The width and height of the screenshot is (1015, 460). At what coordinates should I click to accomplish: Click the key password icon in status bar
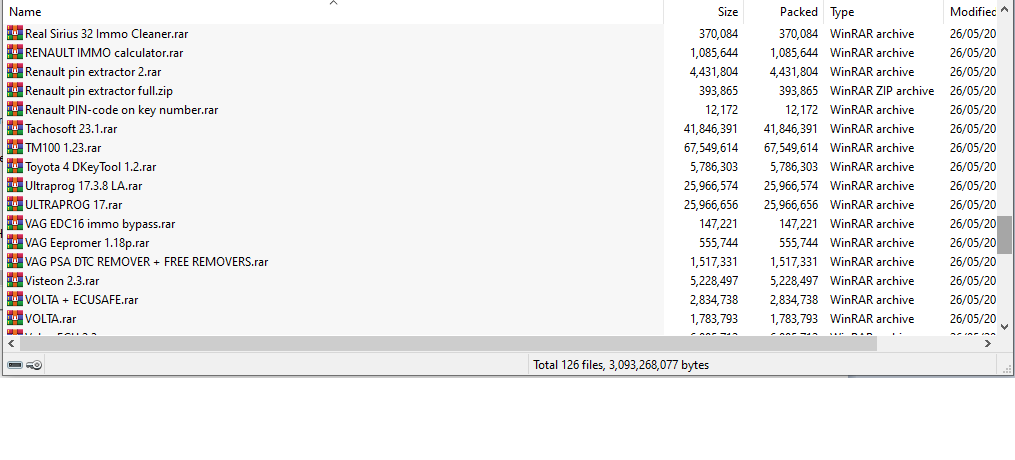tap(34, 365)
